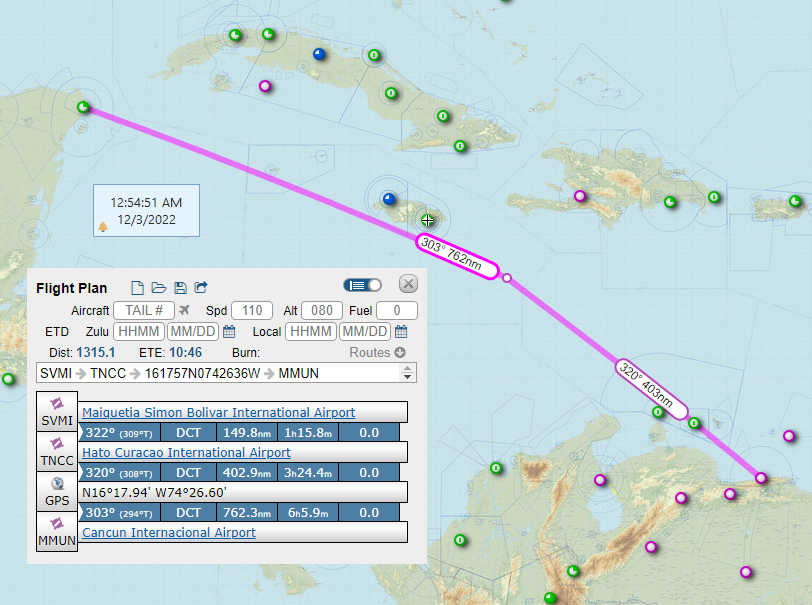The height and width of the screenshot is (605, 812).
Task: Click the magenta airport marker in Haiti
Action: (580, 196)
